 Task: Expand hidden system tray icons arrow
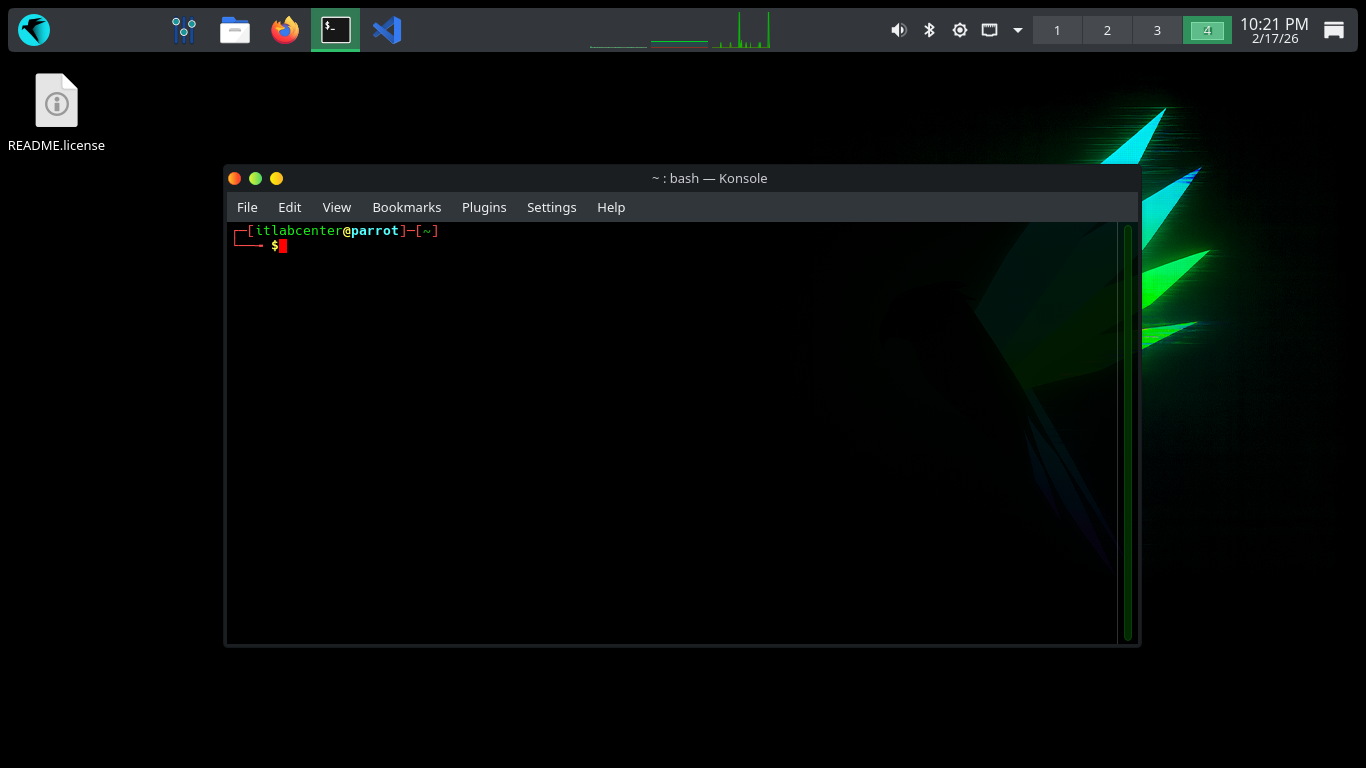[x=1018, y=30]
